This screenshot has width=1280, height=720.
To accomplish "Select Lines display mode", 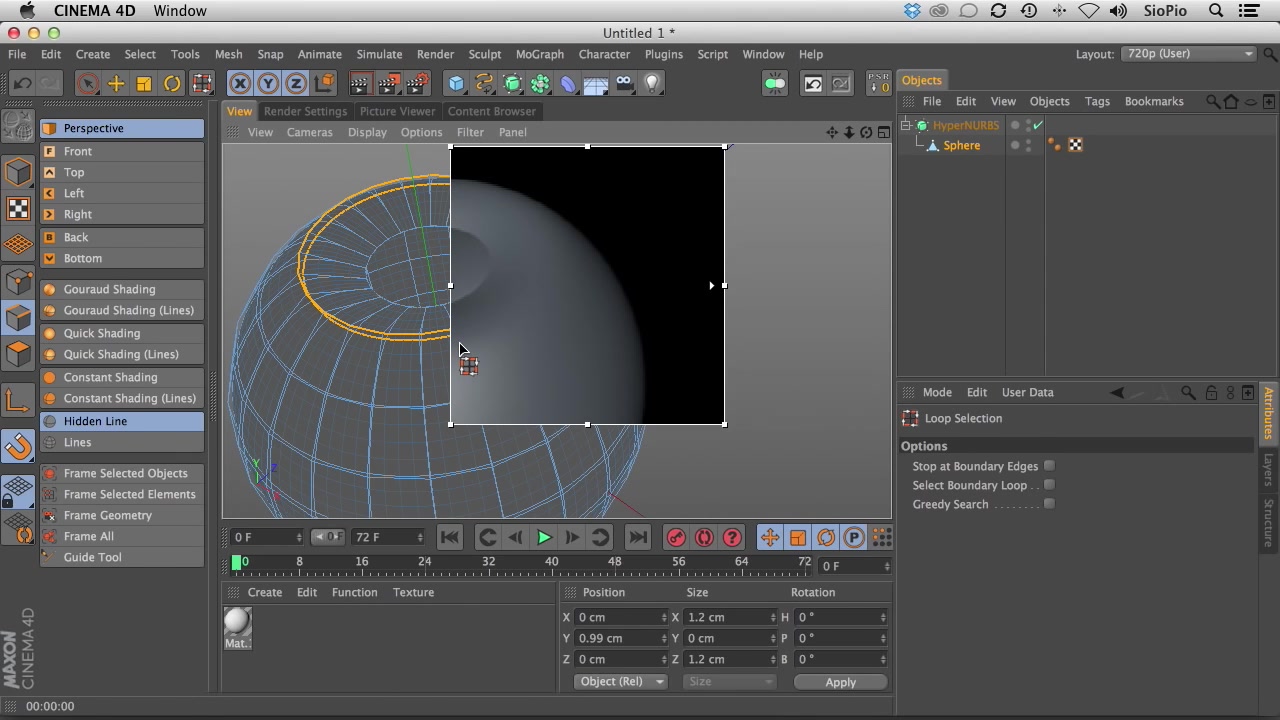I will tap(122, 442).
